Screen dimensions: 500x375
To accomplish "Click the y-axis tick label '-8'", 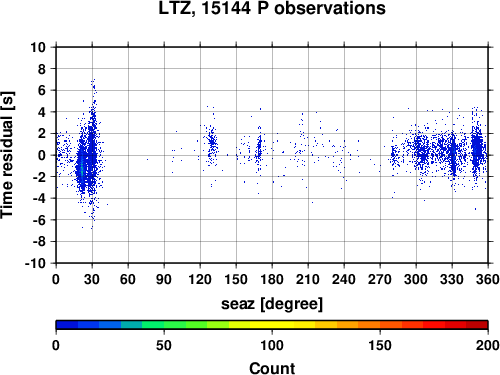I will [39, 242].
